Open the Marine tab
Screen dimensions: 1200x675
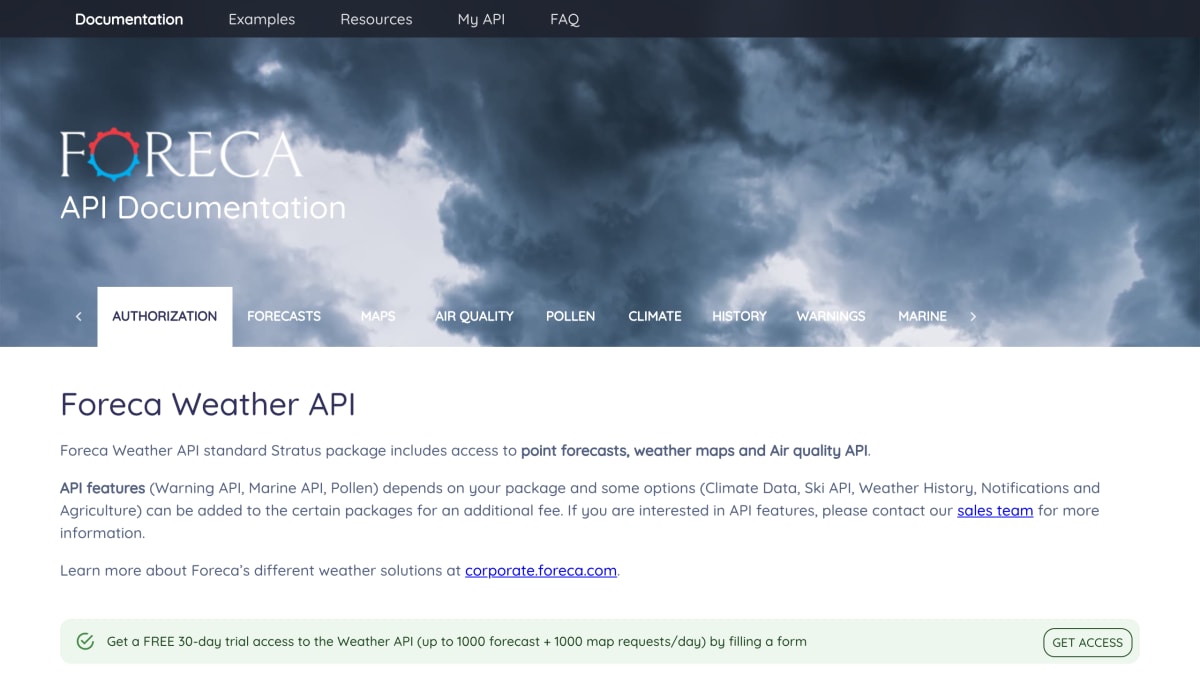tap(922, 316)
